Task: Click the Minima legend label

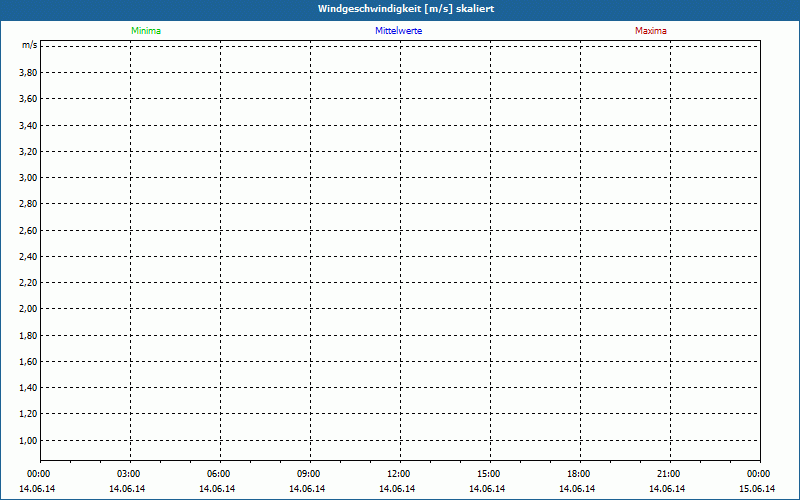Action: click(x=145, y=31)
